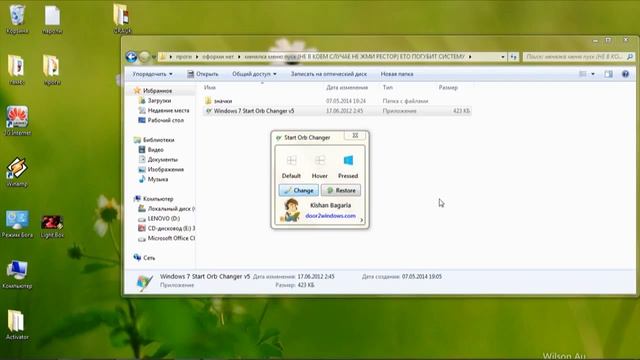Viewport: 640px width, 360px height.
Task: Click the Explorer forward arrow button
Action: [x=144, y=57]
